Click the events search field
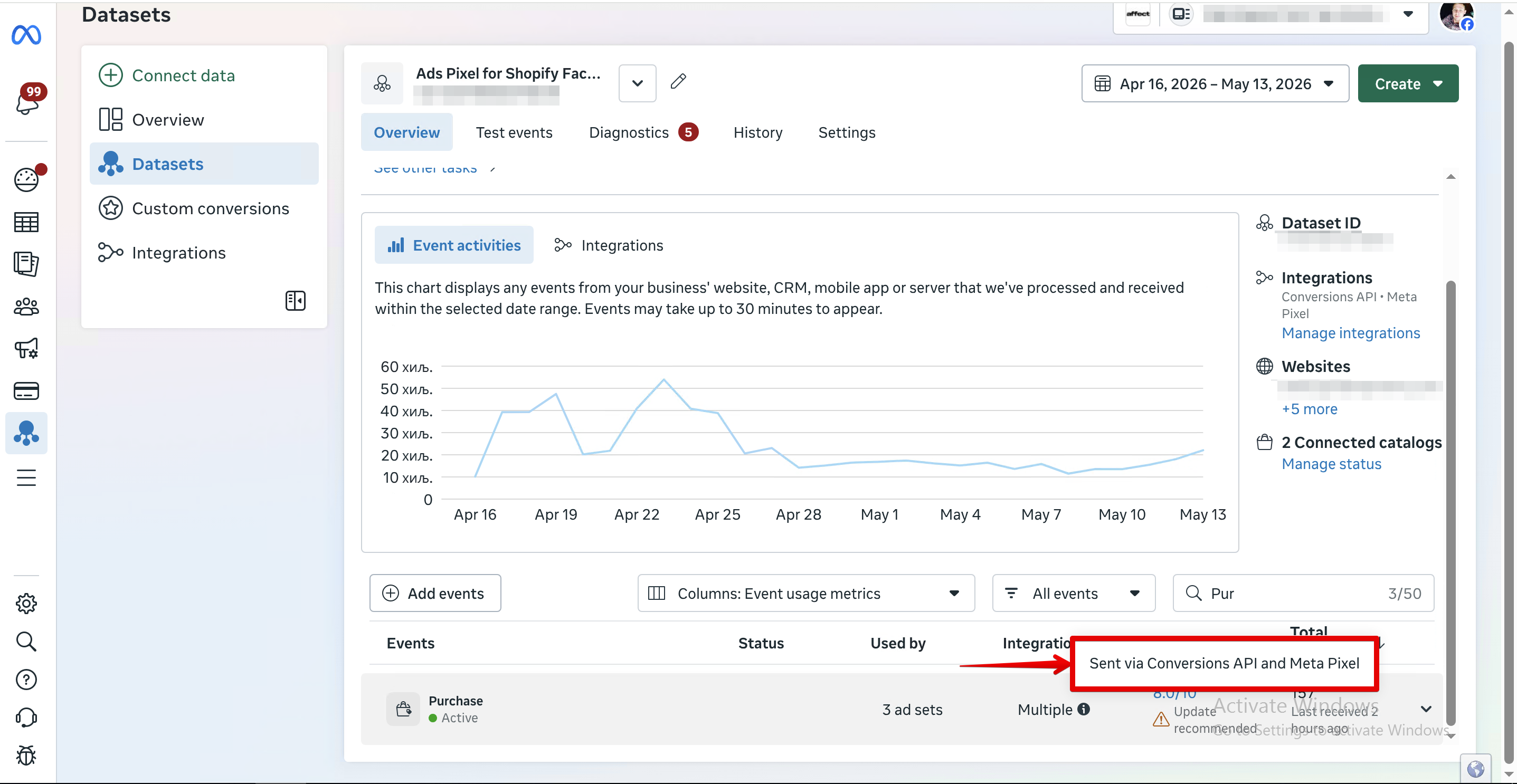This screenshot has height=784, width=1517. coord(1303,594)
